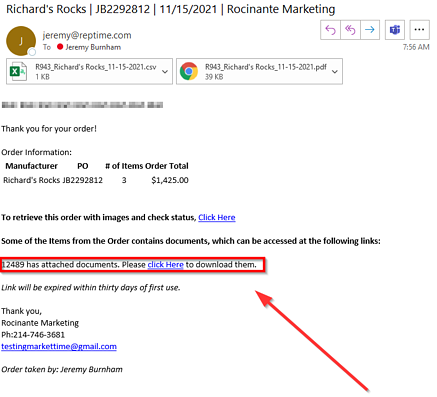
Task: Select item number 12489 in documents line
Action: pyautogui.click(x=13, y=265)
